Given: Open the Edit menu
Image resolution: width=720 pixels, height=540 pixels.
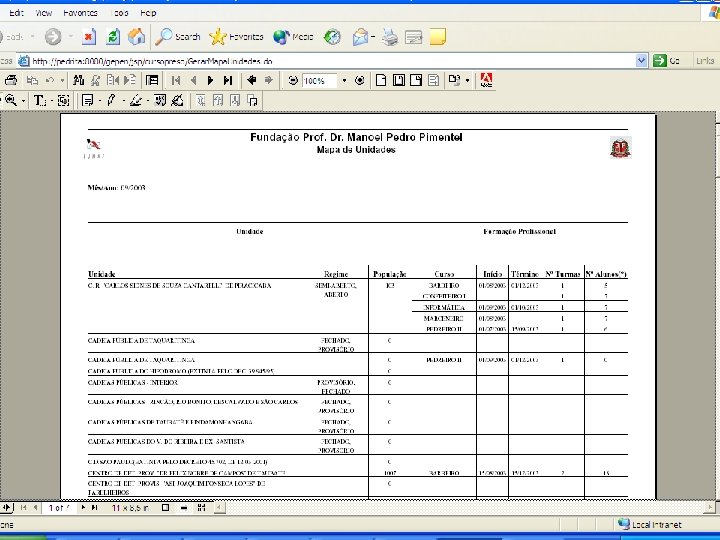Looking at the screenshot, I should pyautogui.click(x=17, y=13).
